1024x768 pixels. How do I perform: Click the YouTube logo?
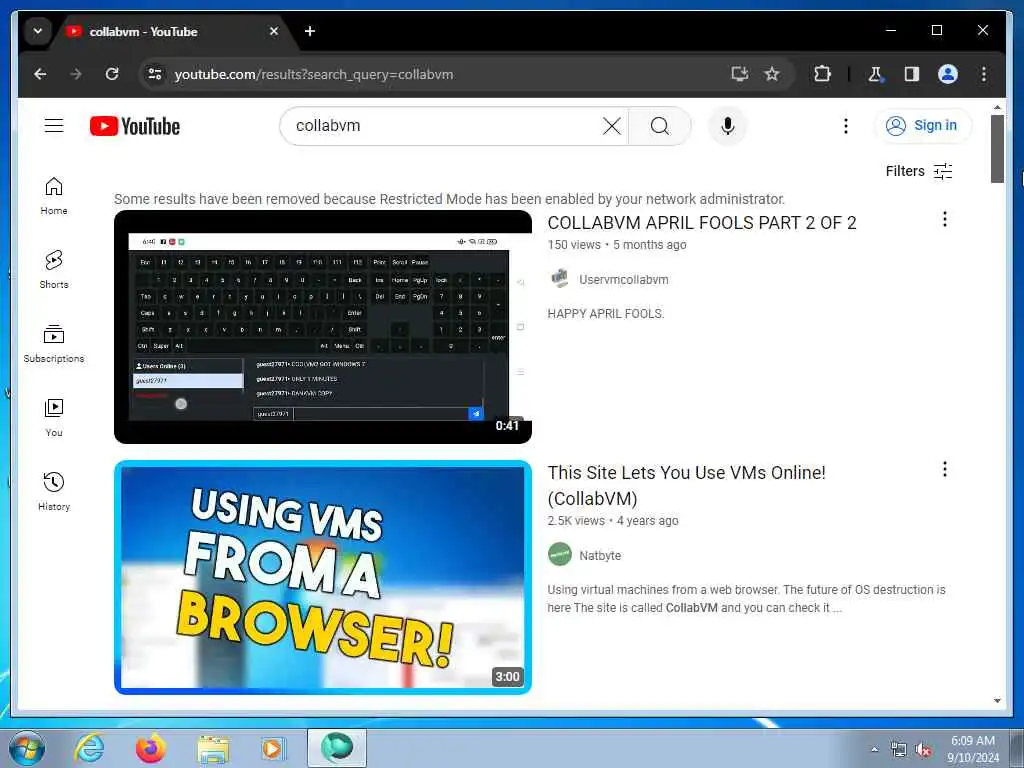click(135, 126)
